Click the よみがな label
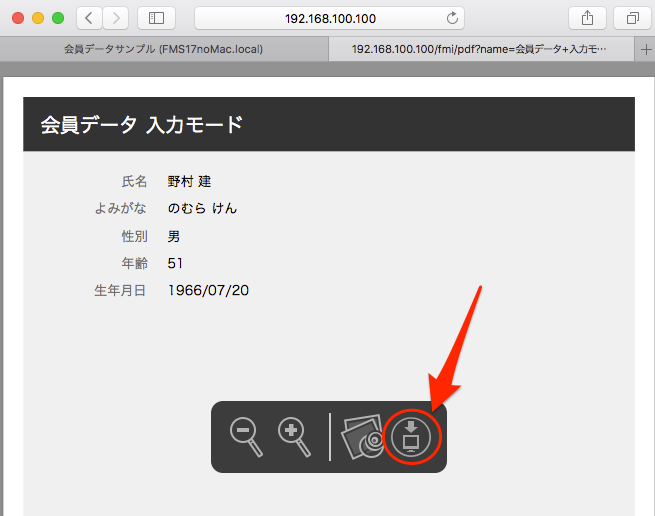Image resolution: width=655 pixels, height=516 pixels. click(121, 208)
